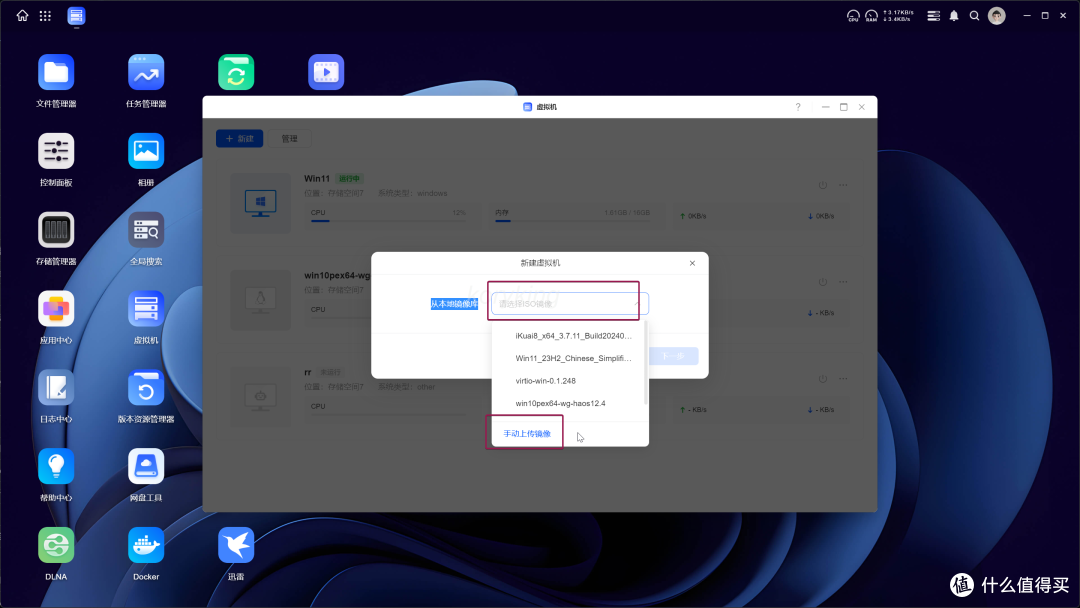
Task: Open 网盘工具 desktop icon
Action: coord(146,466)
